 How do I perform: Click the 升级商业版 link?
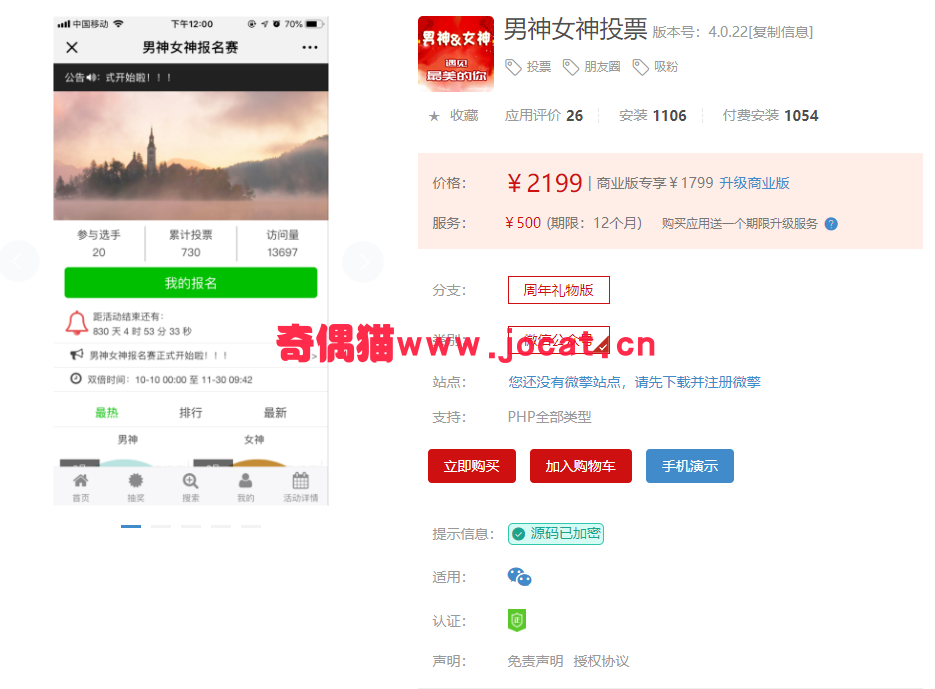click(754, 183)
